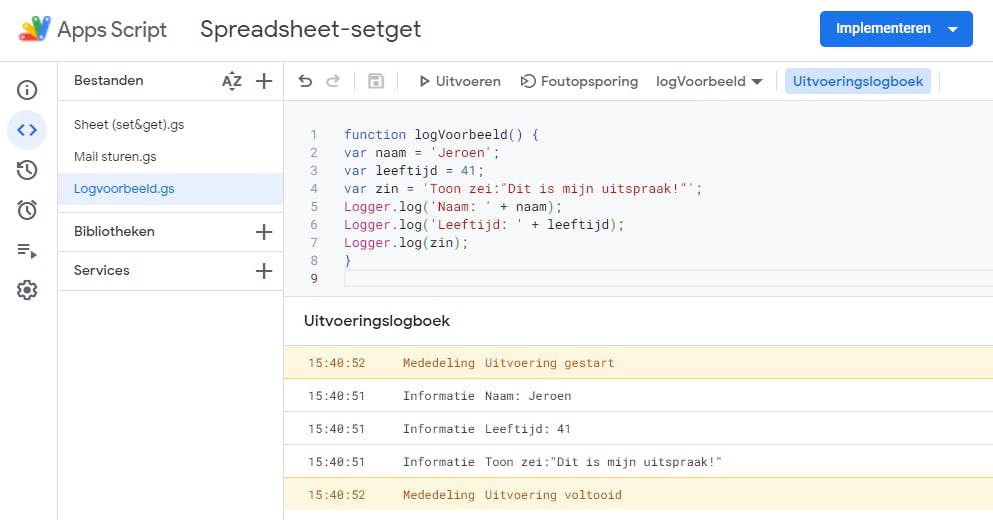This screenshot has height=520, width=993.
Task: Click the save project disk icon
Action: (x=376, y=81)
